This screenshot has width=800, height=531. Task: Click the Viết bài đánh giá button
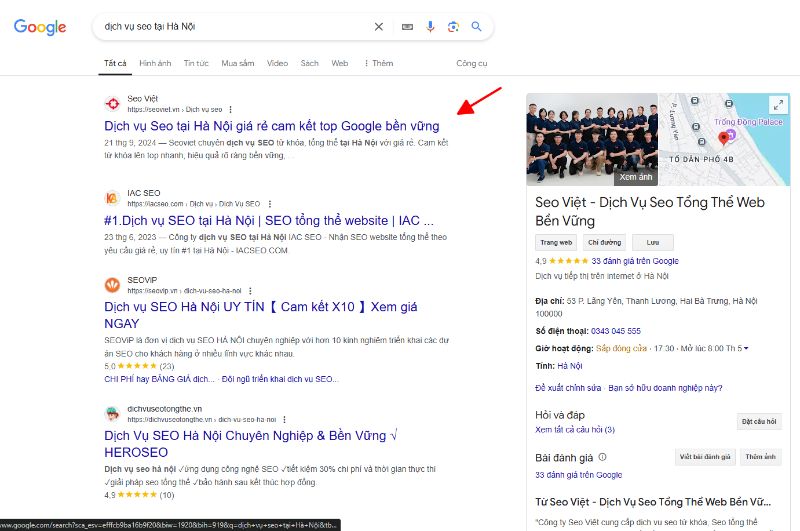705,457
